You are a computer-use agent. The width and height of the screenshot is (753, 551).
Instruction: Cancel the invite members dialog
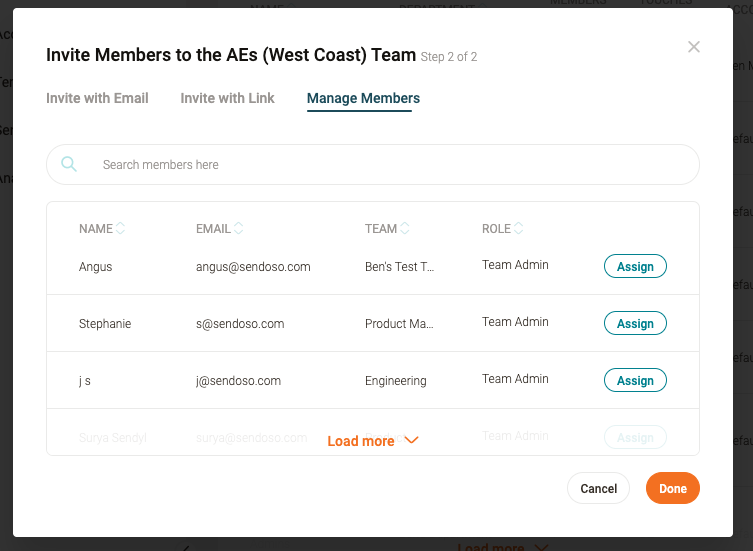[x=598, y=488]
